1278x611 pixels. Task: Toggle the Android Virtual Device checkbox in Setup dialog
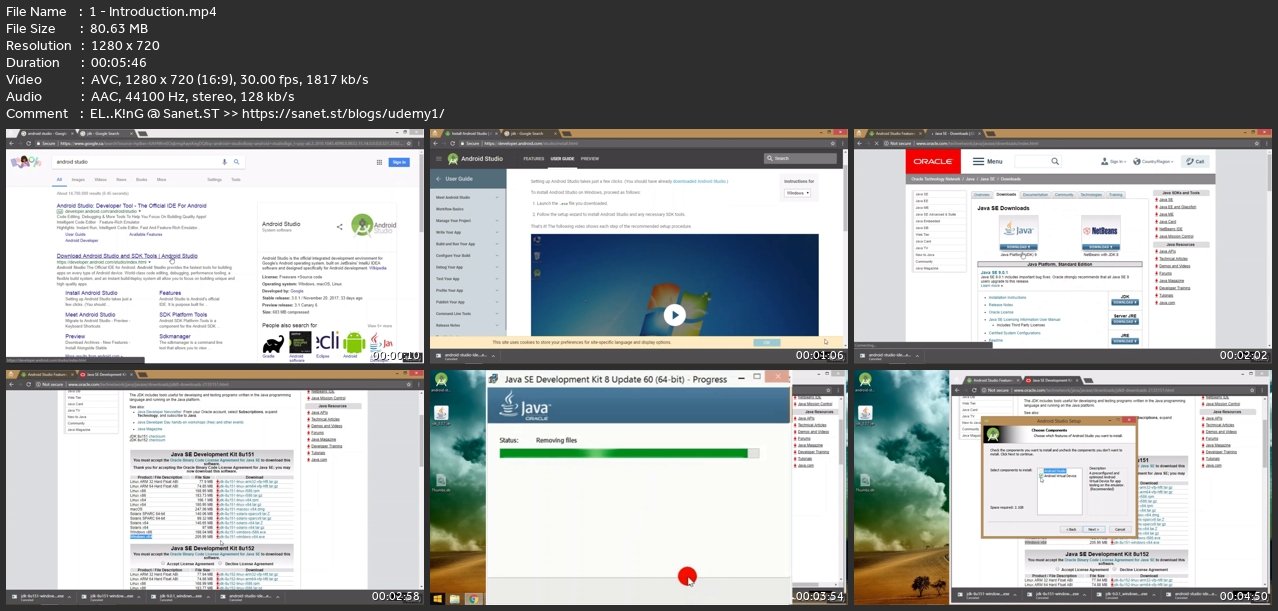pyautogui.click(x=1040, y=474)
